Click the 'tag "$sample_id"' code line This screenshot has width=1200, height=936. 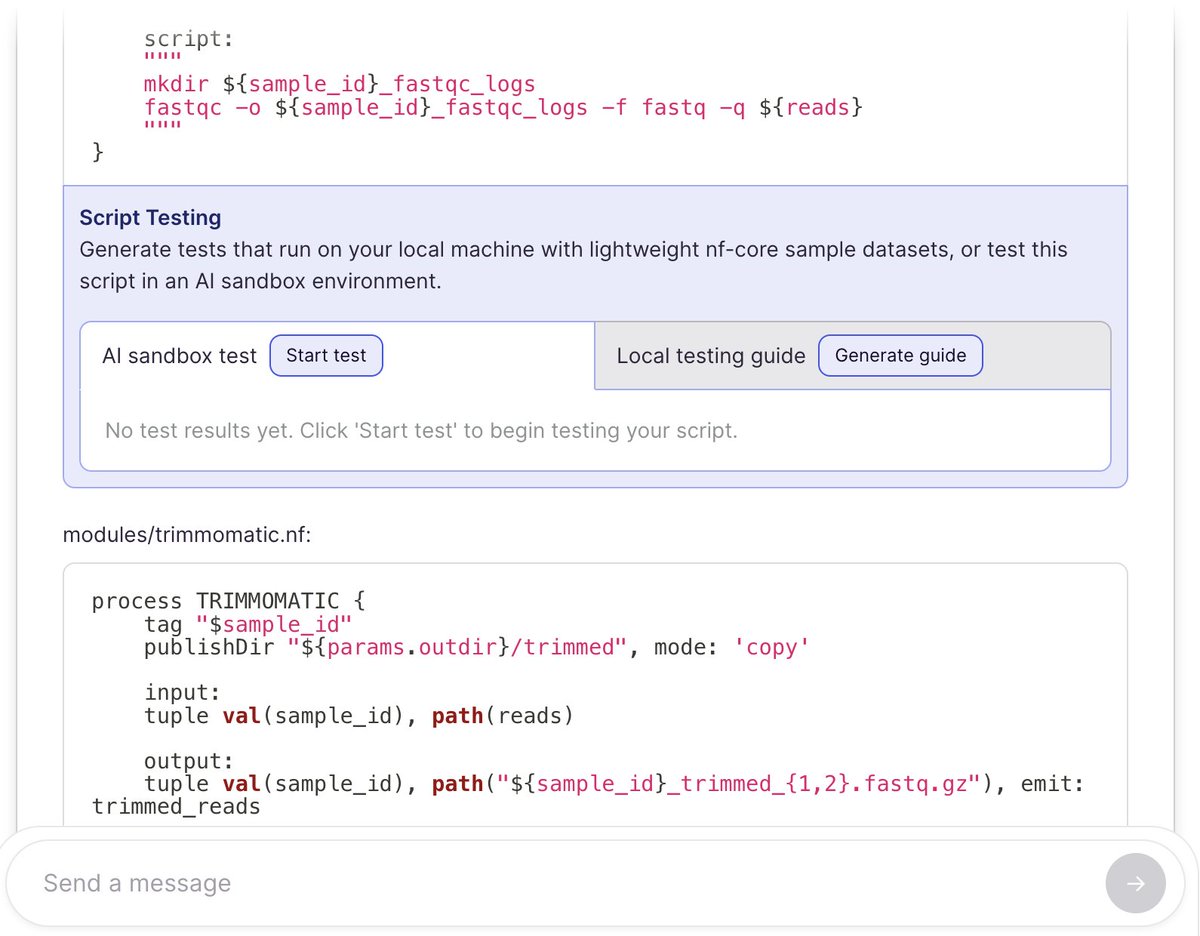(247, 624)
